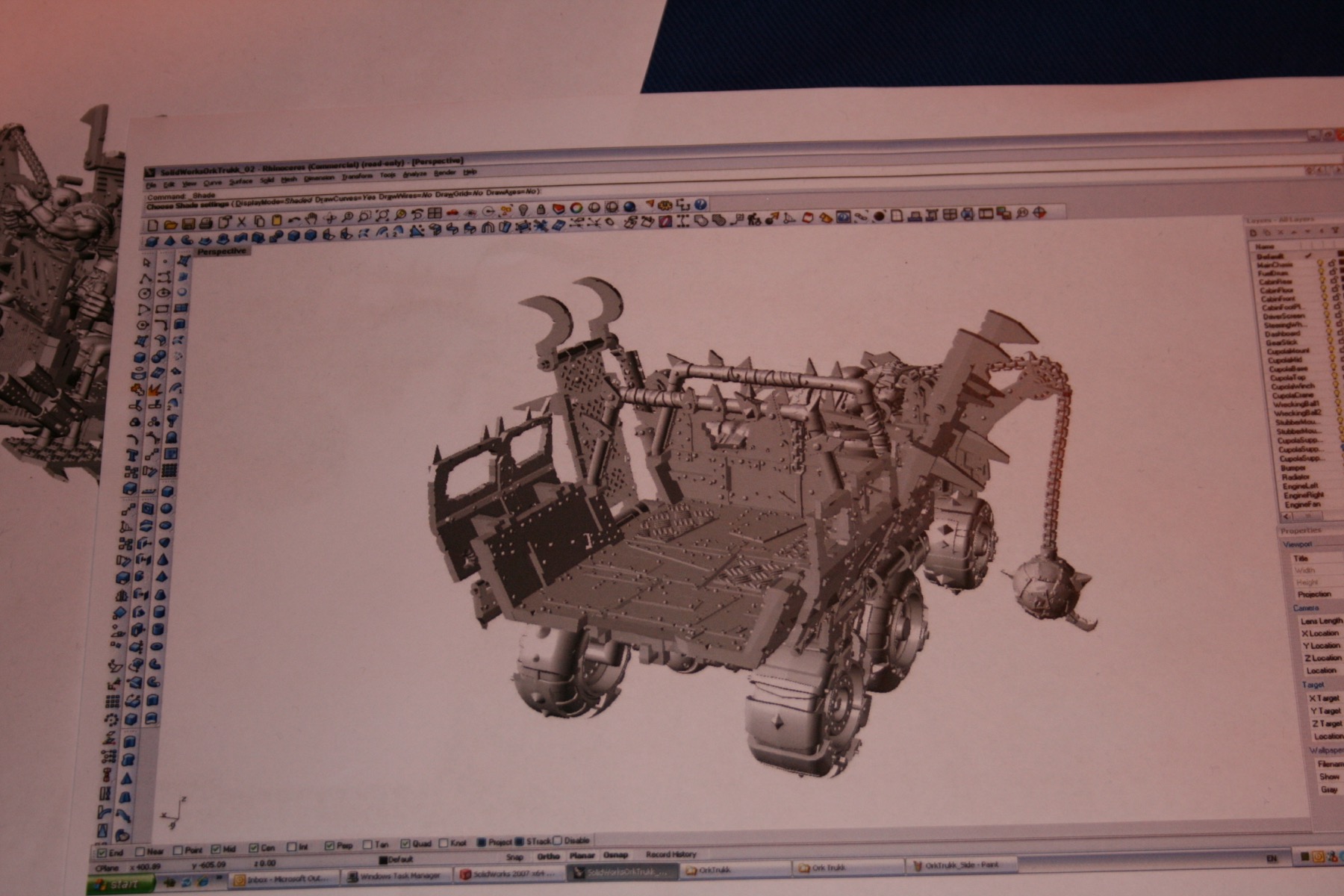Click the Save file icon in toolbar
Image resolution: width=1344 pixels, height=896 pixels.
click(x=188, y=223)
